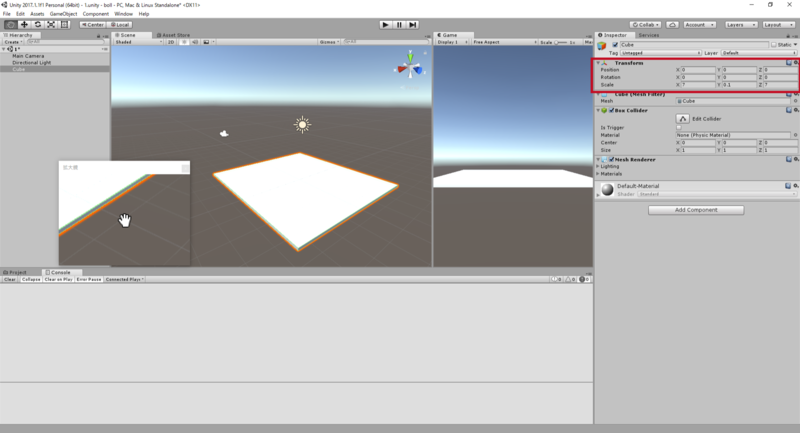Click the Local handle rotation button

click(120, 24)
